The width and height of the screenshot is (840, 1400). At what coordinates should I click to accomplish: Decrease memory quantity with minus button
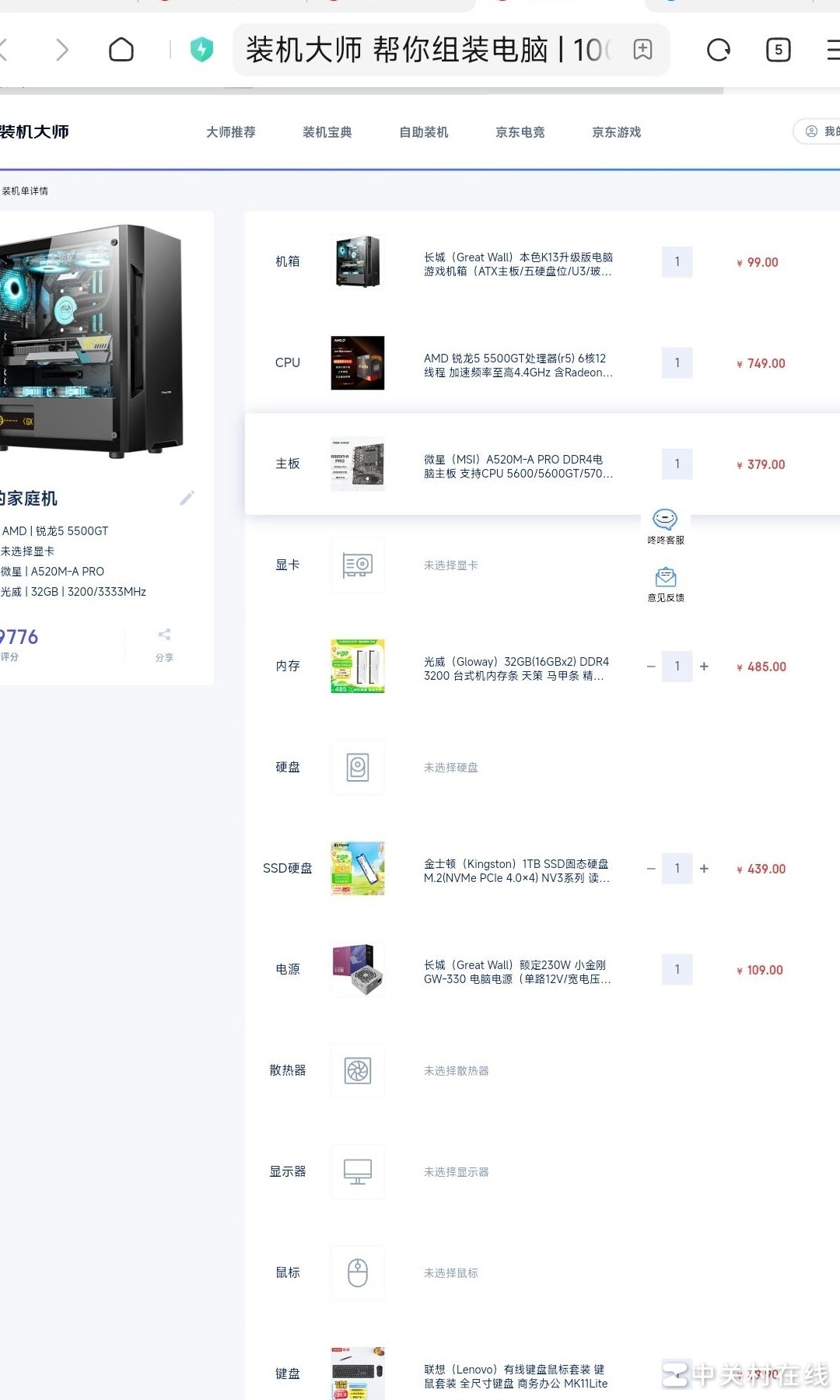(x=651, y=667)
